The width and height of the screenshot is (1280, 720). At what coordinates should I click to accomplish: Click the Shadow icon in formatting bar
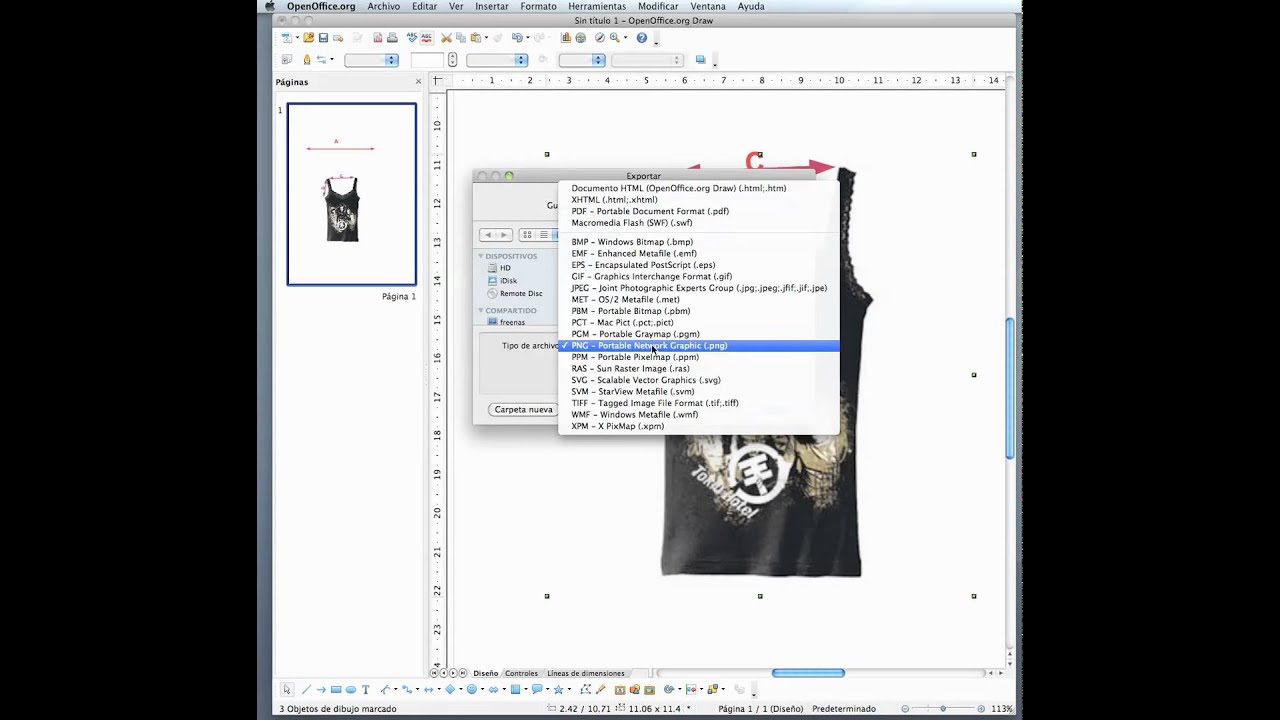pos(700,60)
